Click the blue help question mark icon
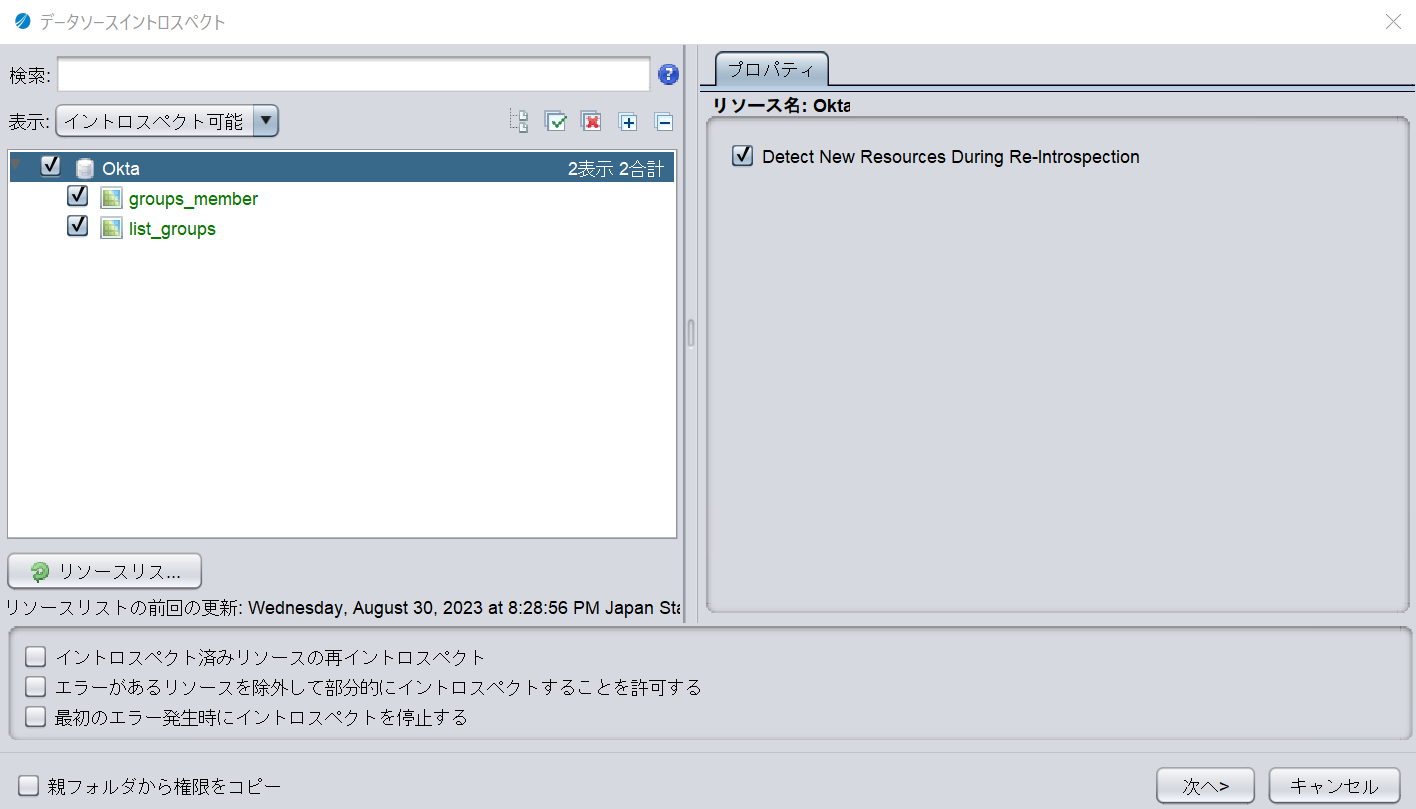The width and height of the screenshot is (1416, 809). coord(668,74)
